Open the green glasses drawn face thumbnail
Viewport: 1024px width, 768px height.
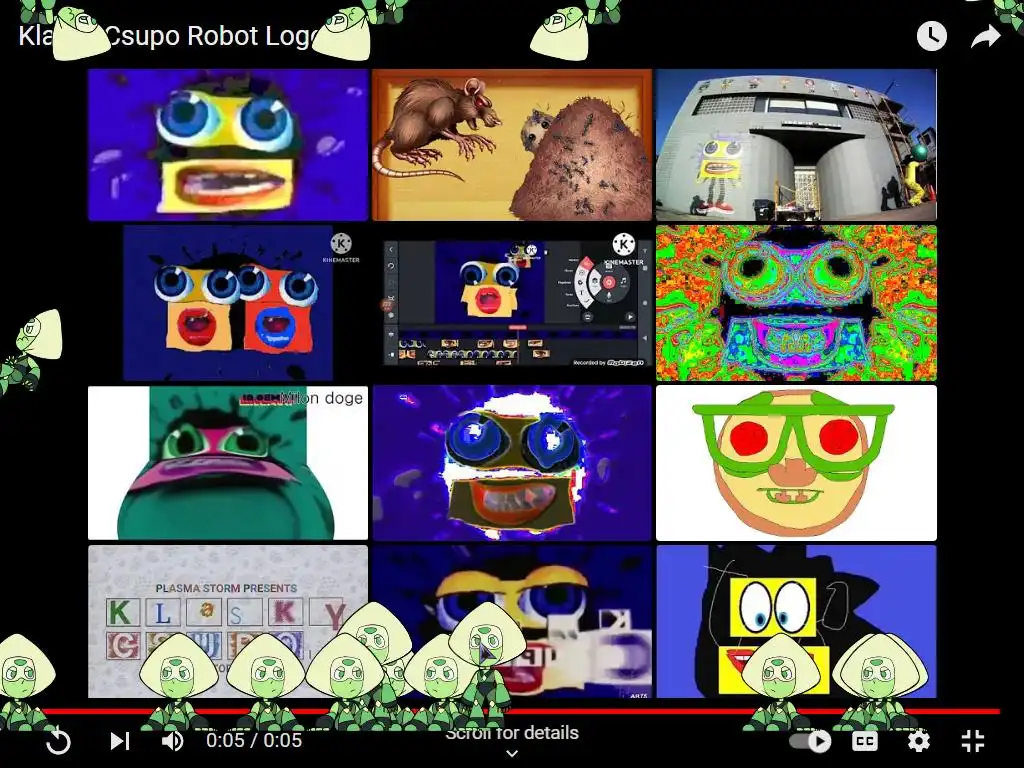(796, 462)
